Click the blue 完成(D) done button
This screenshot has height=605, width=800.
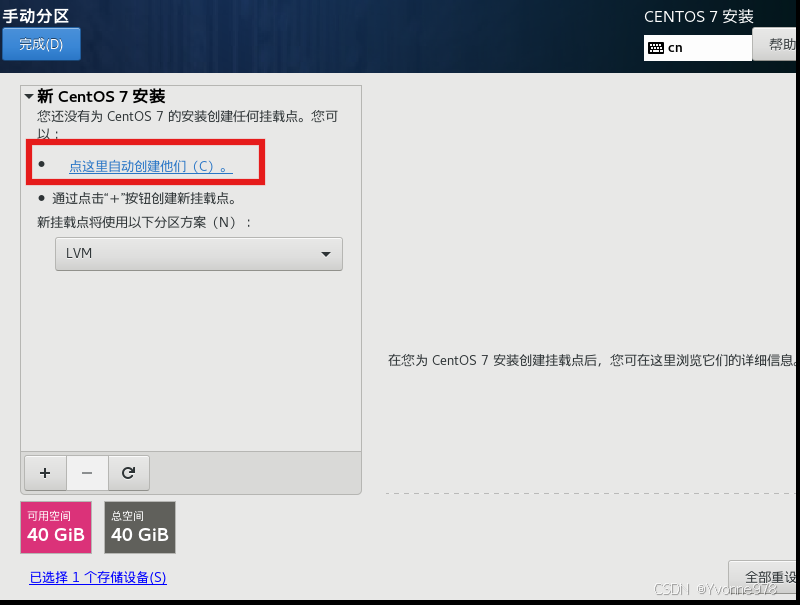click(x=41, y=44)
